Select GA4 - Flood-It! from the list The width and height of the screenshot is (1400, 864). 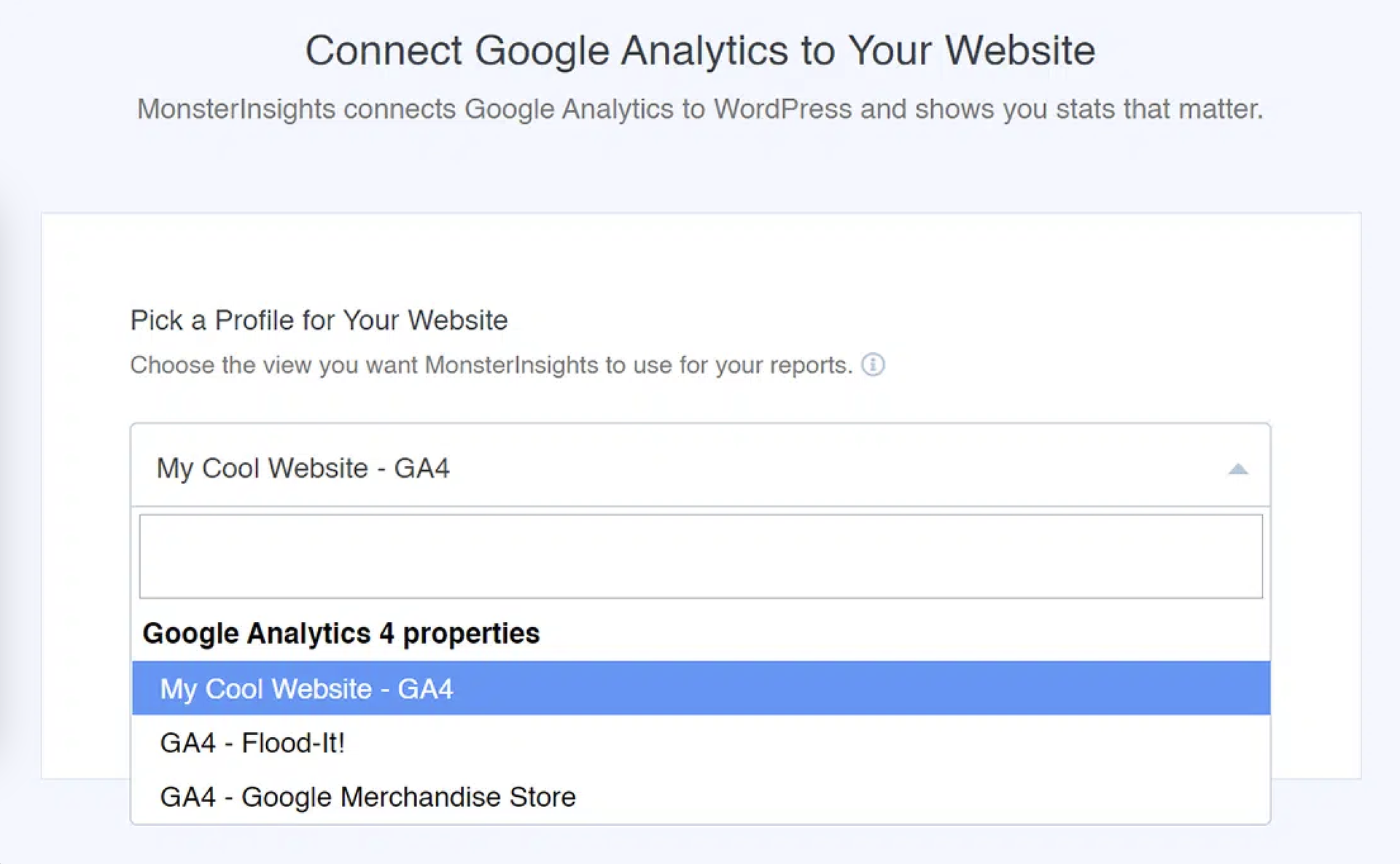(x=254, y=742)
